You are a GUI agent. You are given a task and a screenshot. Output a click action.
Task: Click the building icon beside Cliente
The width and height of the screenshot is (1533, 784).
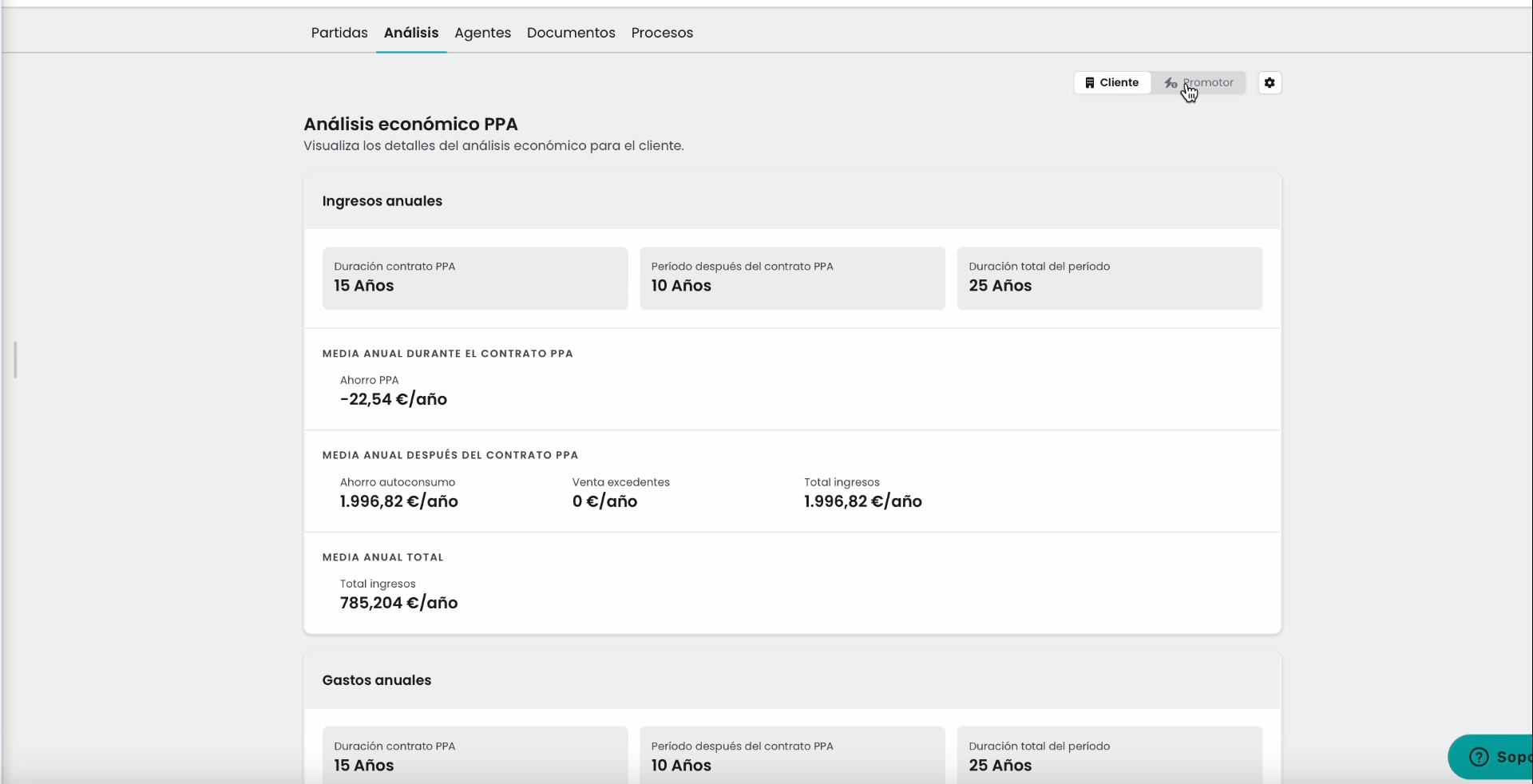(x=1089, y=83)
